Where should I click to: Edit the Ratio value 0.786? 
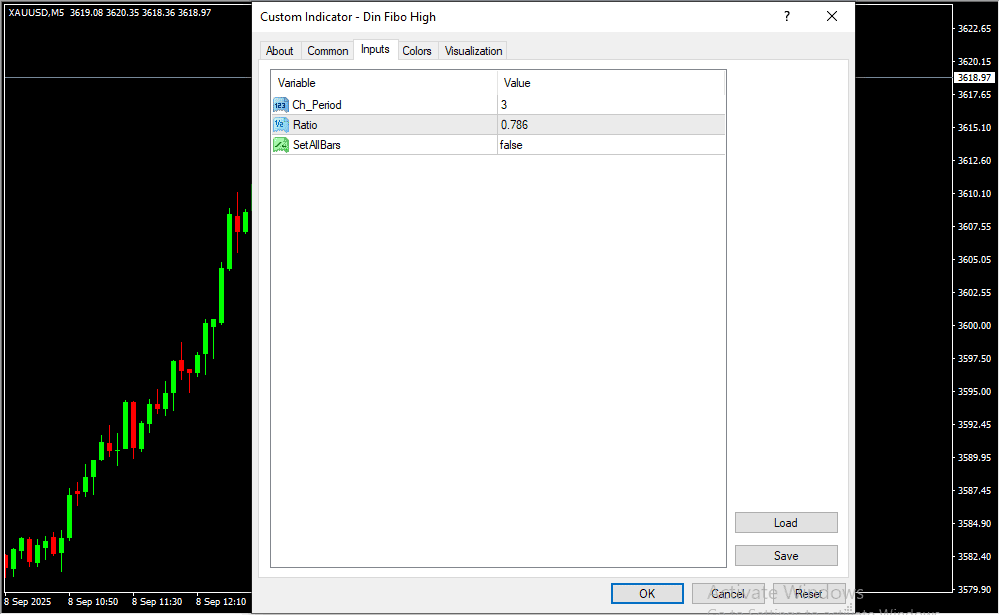pos(610,125)
